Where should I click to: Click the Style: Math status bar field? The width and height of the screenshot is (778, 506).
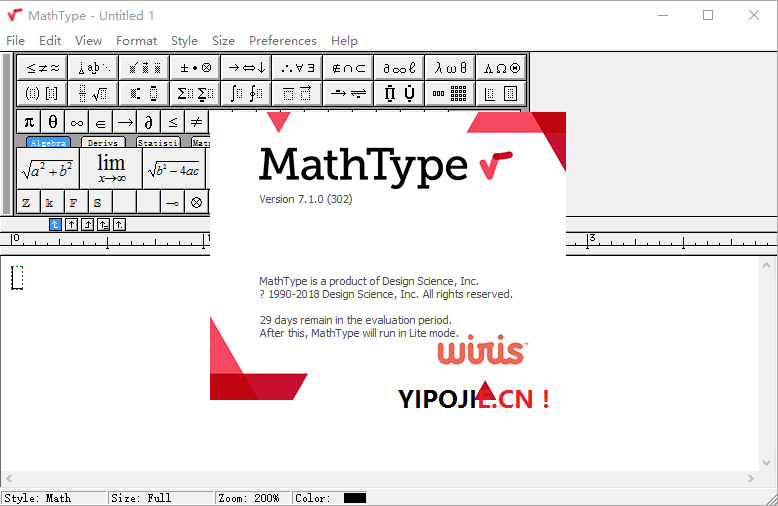tap(54, 498)
